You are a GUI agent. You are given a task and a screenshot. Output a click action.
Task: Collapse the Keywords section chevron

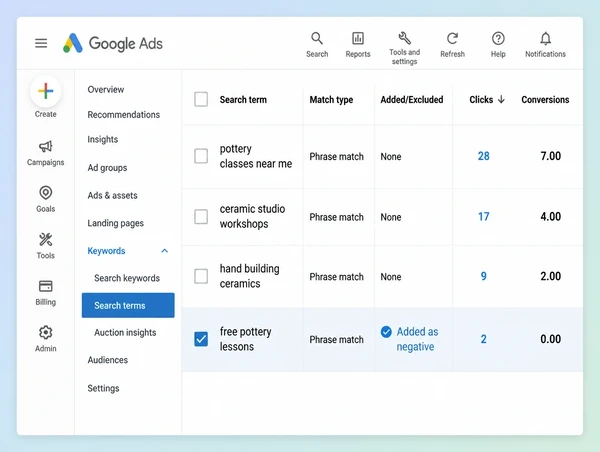(x=165, y=251)
